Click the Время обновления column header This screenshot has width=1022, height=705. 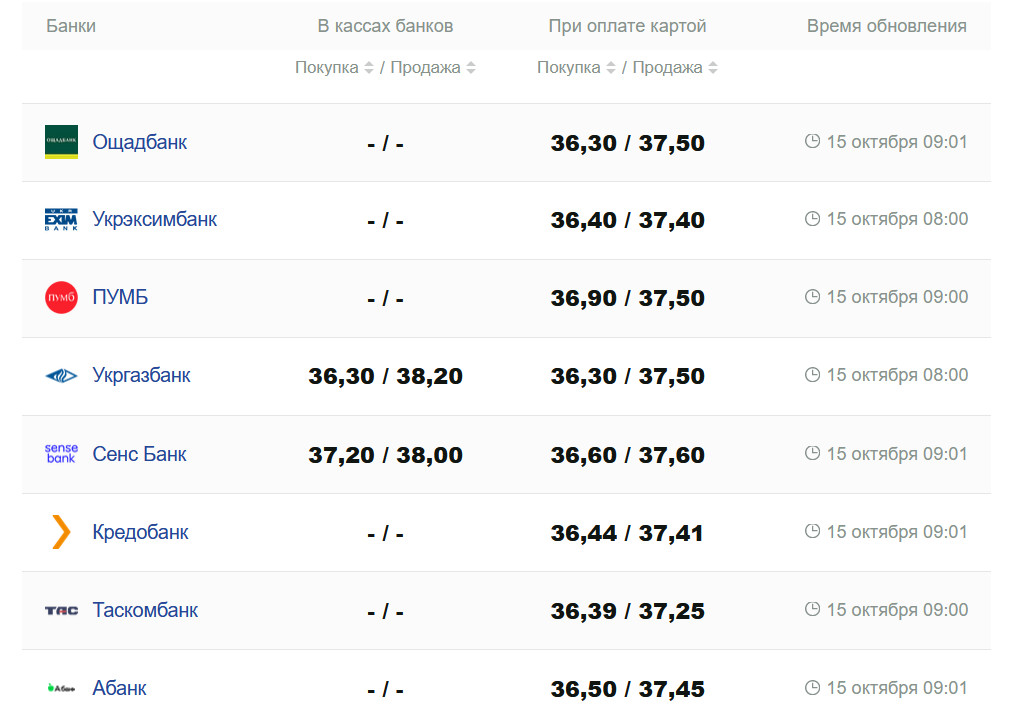pos(886,26)
